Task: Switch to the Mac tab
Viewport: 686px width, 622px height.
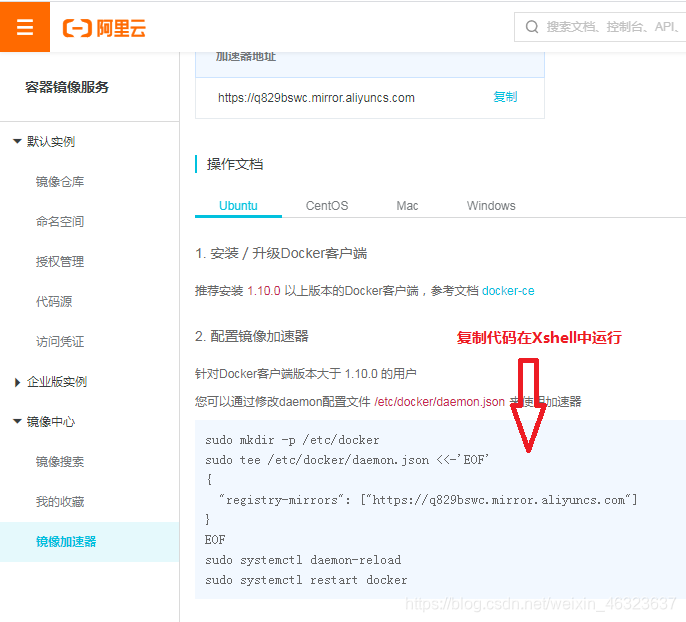Action: point(407,206)
